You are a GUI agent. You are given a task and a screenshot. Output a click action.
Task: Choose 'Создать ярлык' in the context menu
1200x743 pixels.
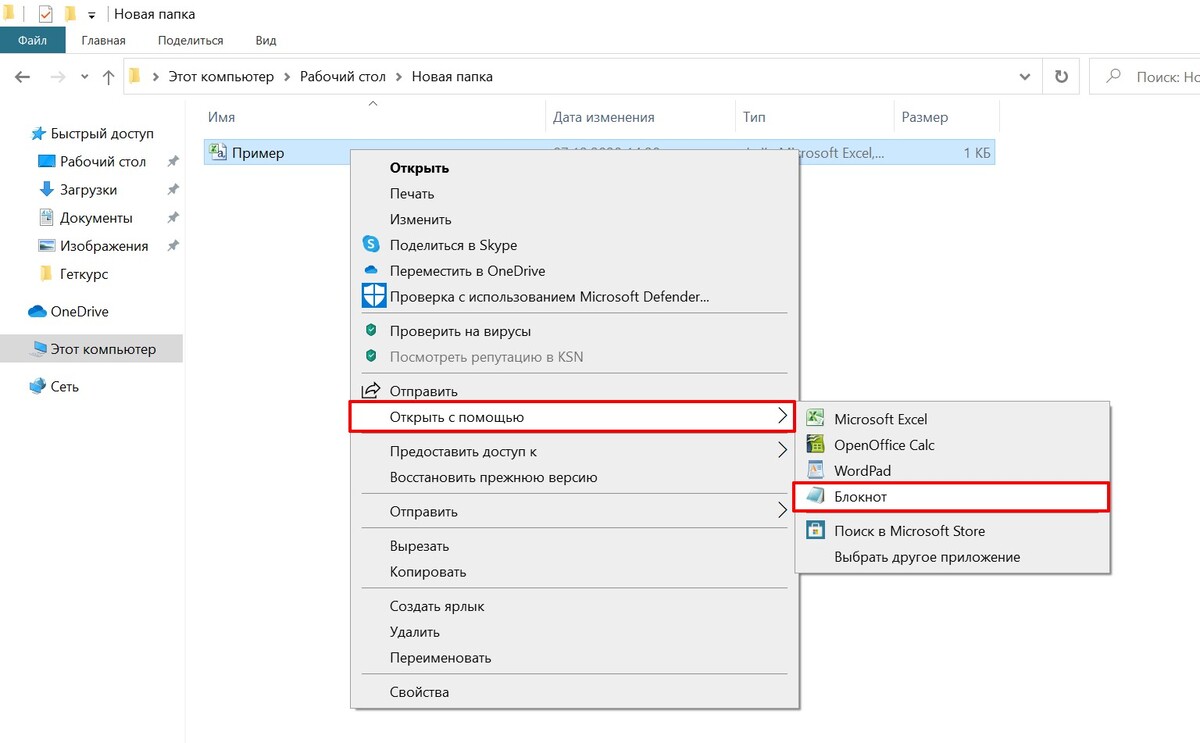[x=437, y=606]
